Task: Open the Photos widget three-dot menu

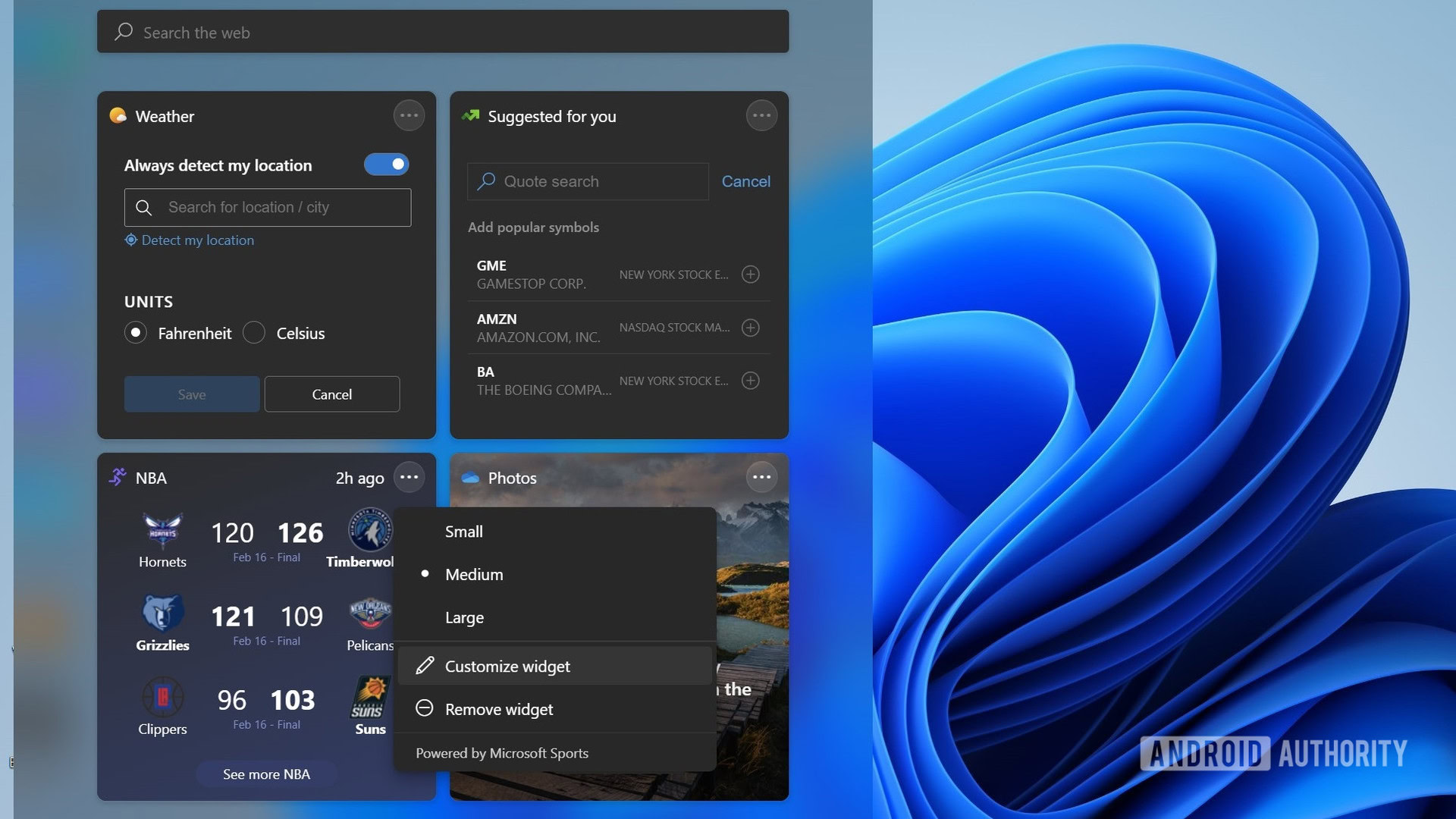Action: [761, 477]
